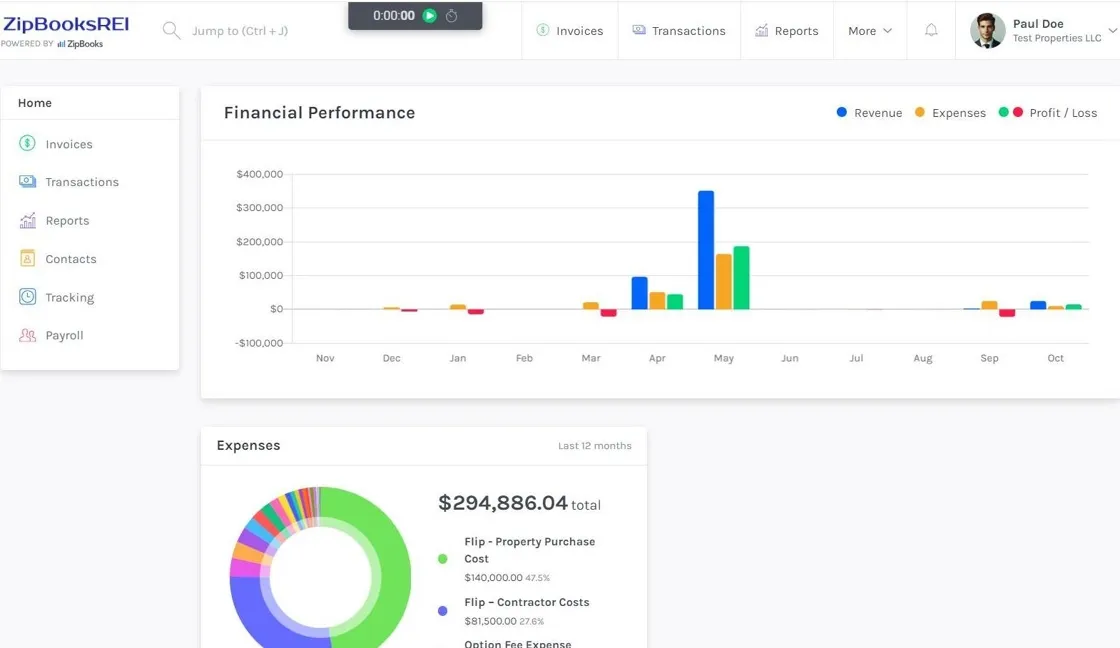Viewport: 1120px width, 648px height.
Task: Open Invoices in the top navigation
Action: coord(569,31)
